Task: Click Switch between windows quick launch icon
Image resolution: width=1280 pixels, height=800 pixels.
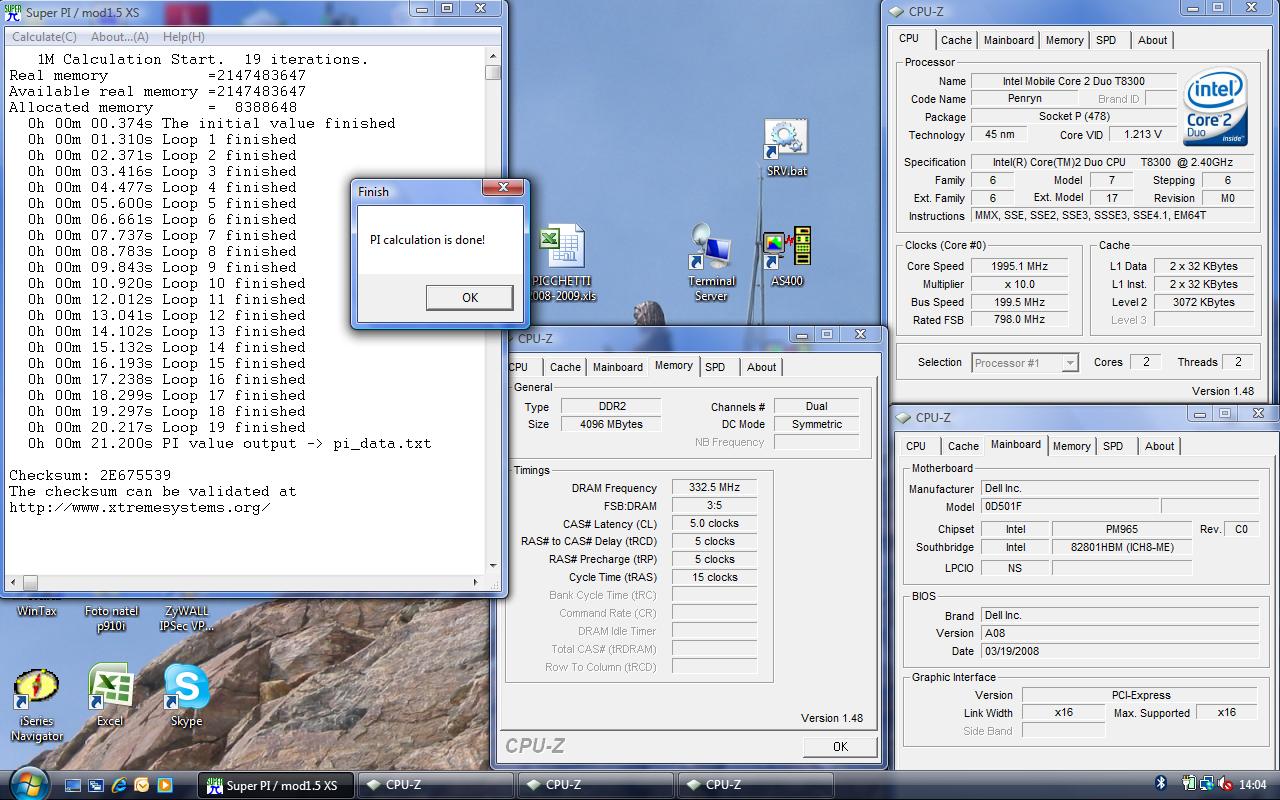Action: pyautogui.click(x=96, y=785)
